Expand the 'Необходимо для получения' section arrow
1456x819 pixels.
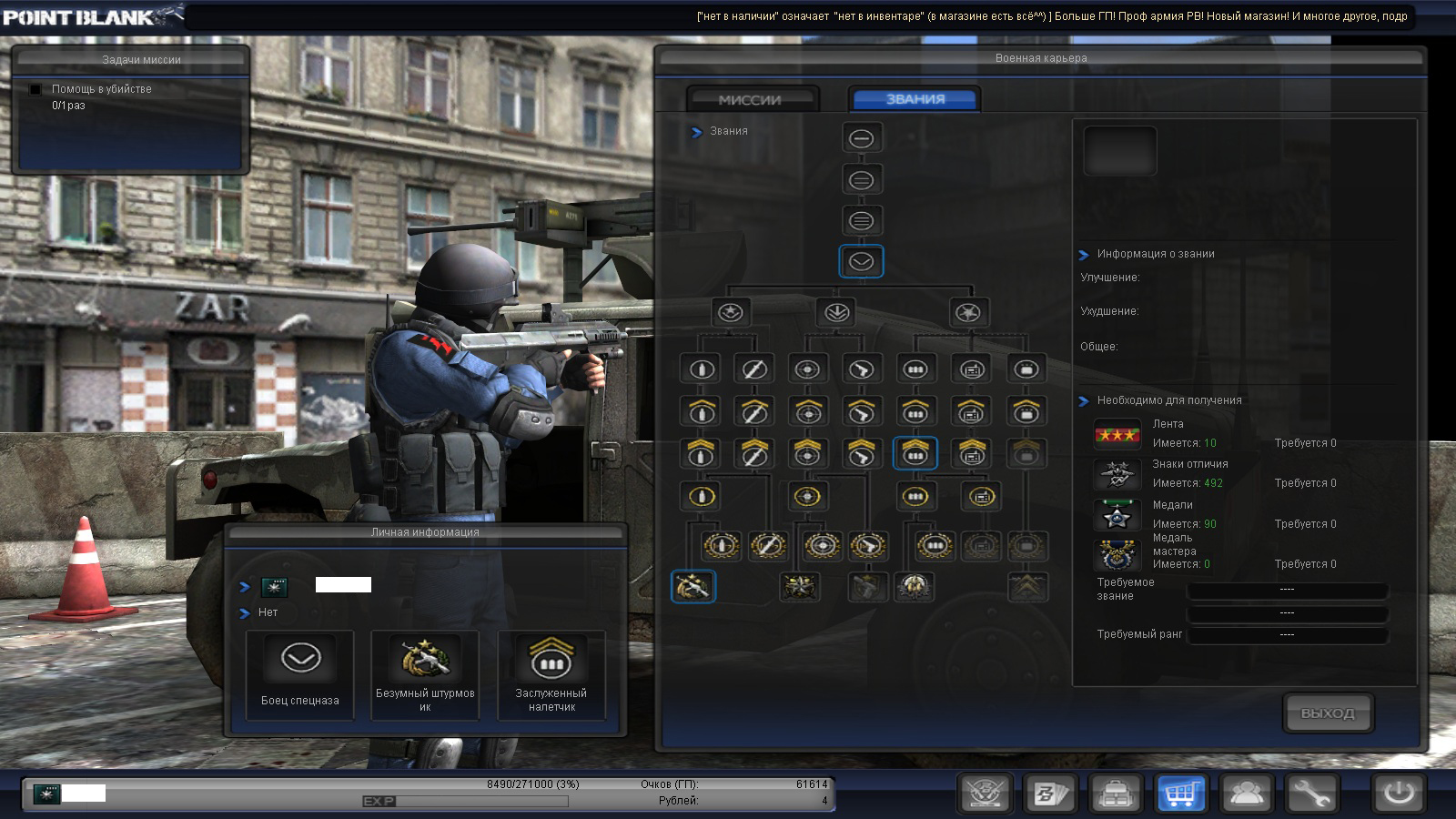[x=1084, y=401]
